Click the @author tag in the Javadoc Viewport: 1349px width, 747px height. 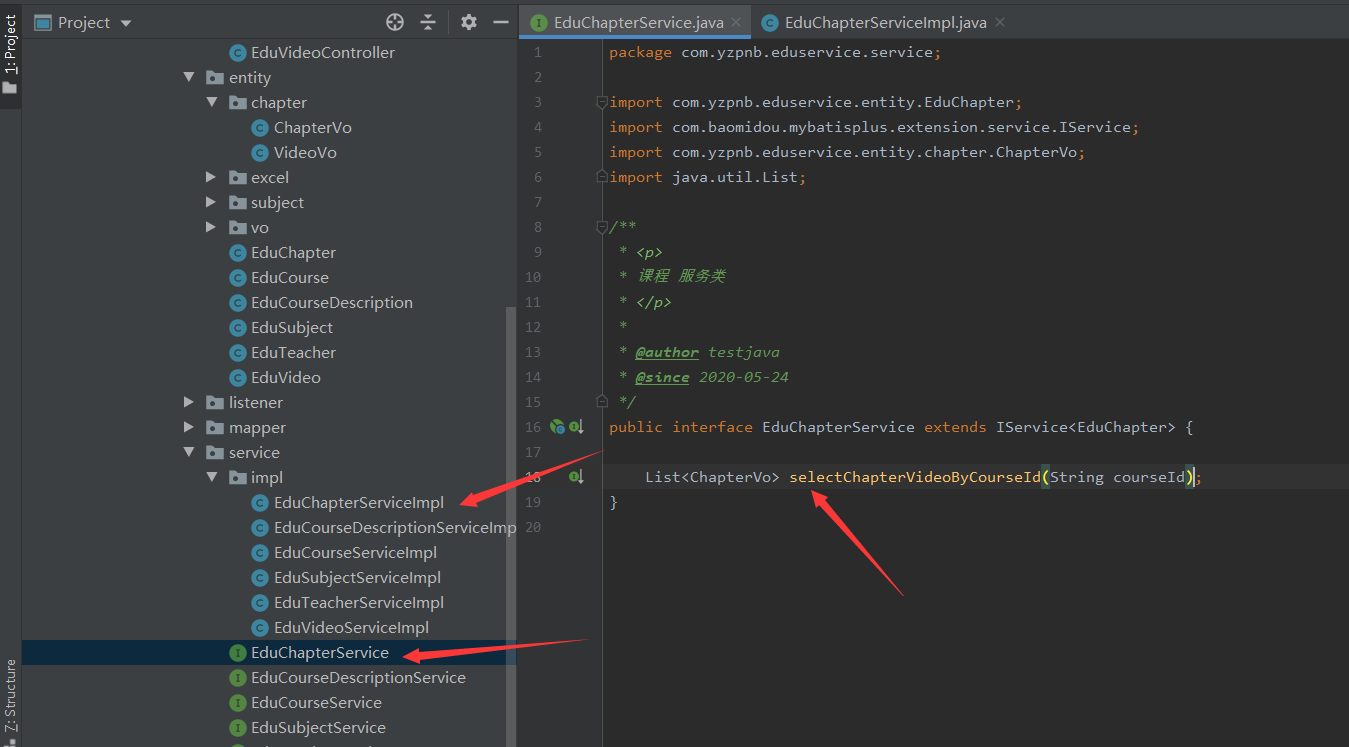[x=667, y=352]
